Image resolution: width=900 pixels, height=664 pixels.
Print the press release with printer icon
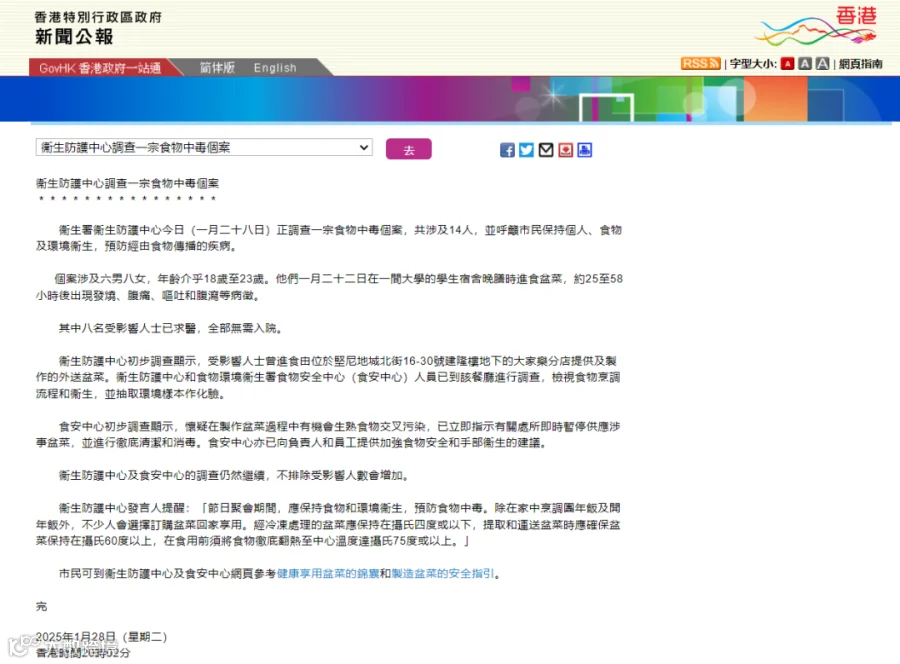click(585, 150)
